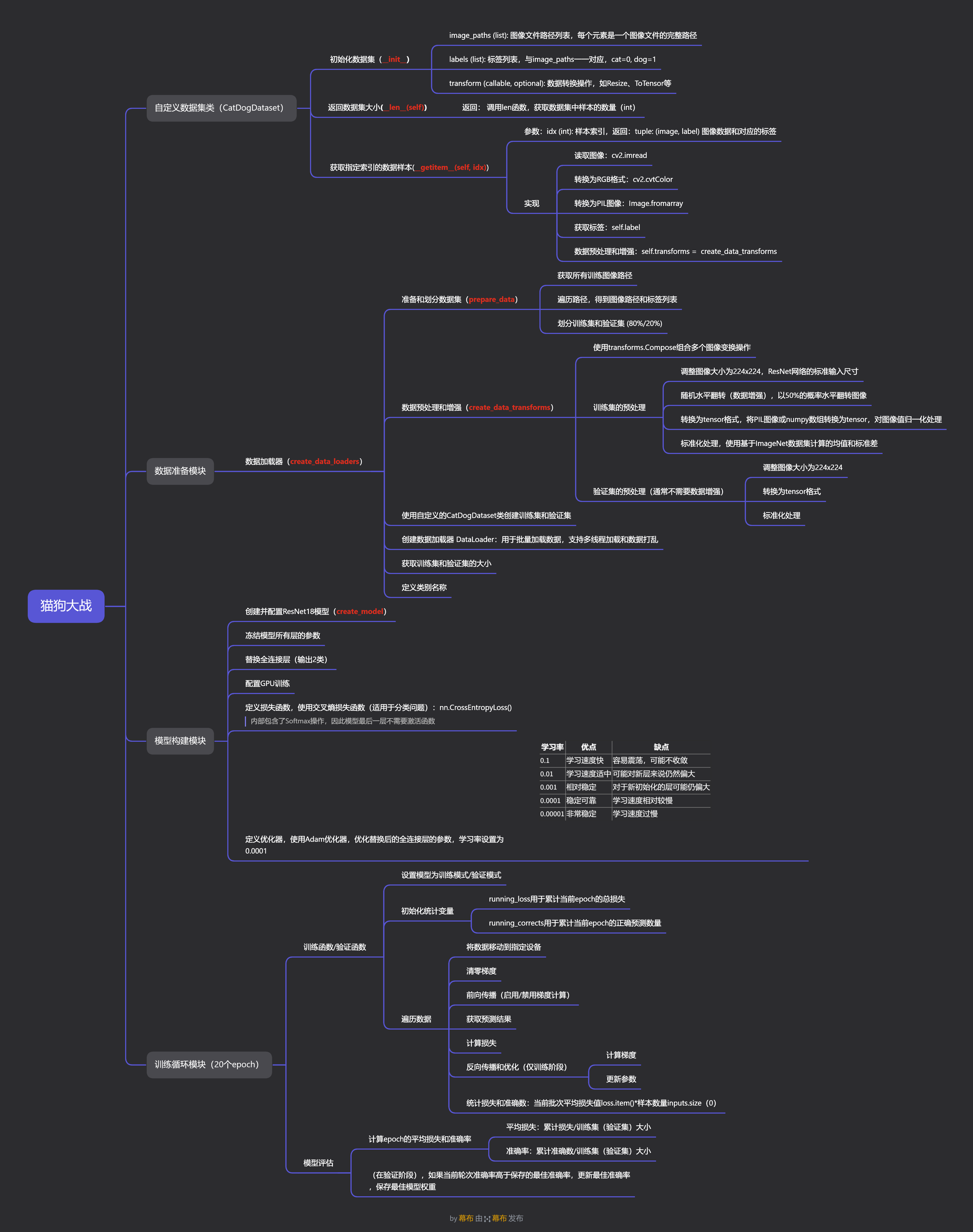Click the 幕布 logo icon in footer
Viewport: 973px width, 1232px height.
(487, 1218)
